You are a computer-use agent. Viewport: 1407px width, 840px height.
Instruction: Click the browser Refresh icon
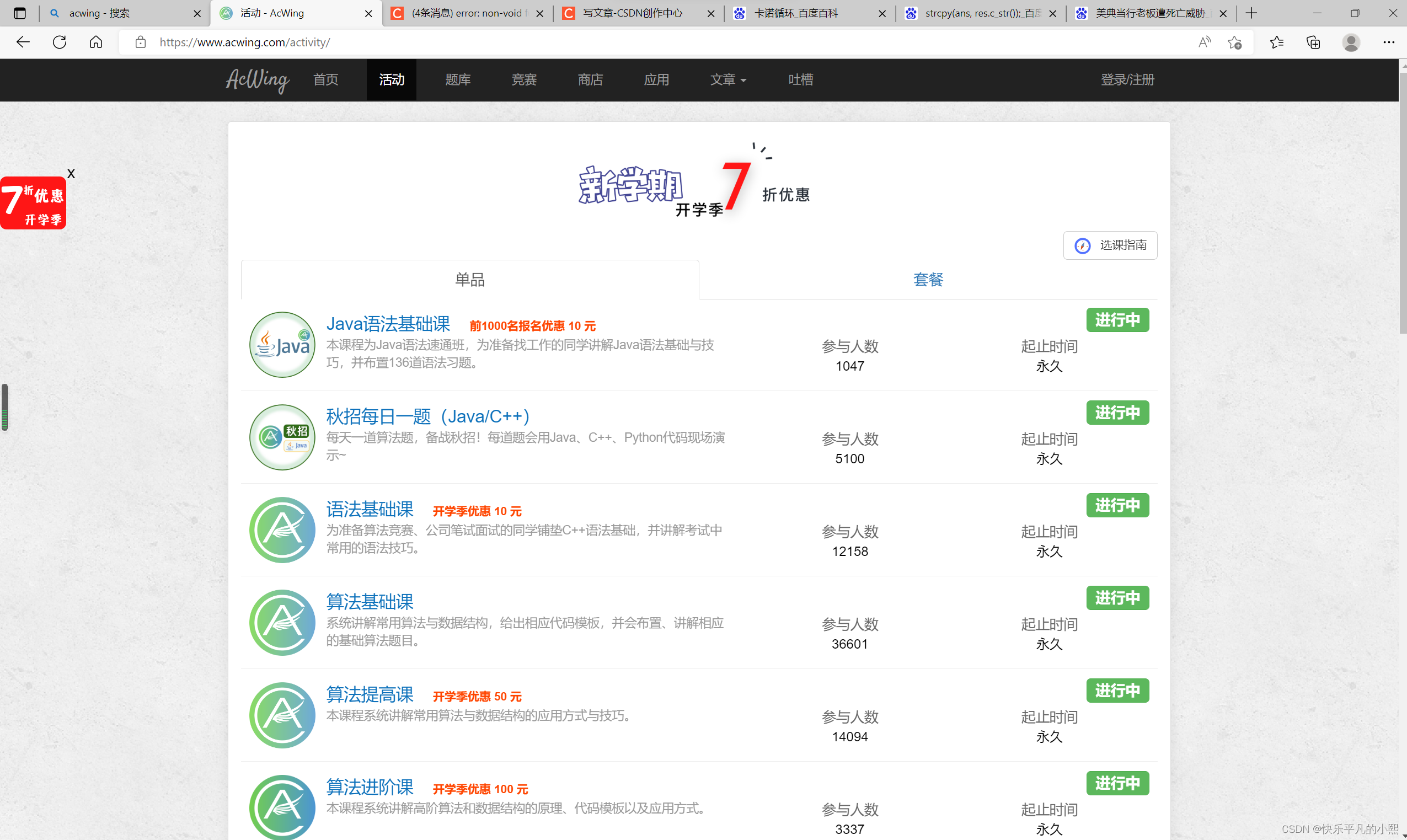(60, 42)
